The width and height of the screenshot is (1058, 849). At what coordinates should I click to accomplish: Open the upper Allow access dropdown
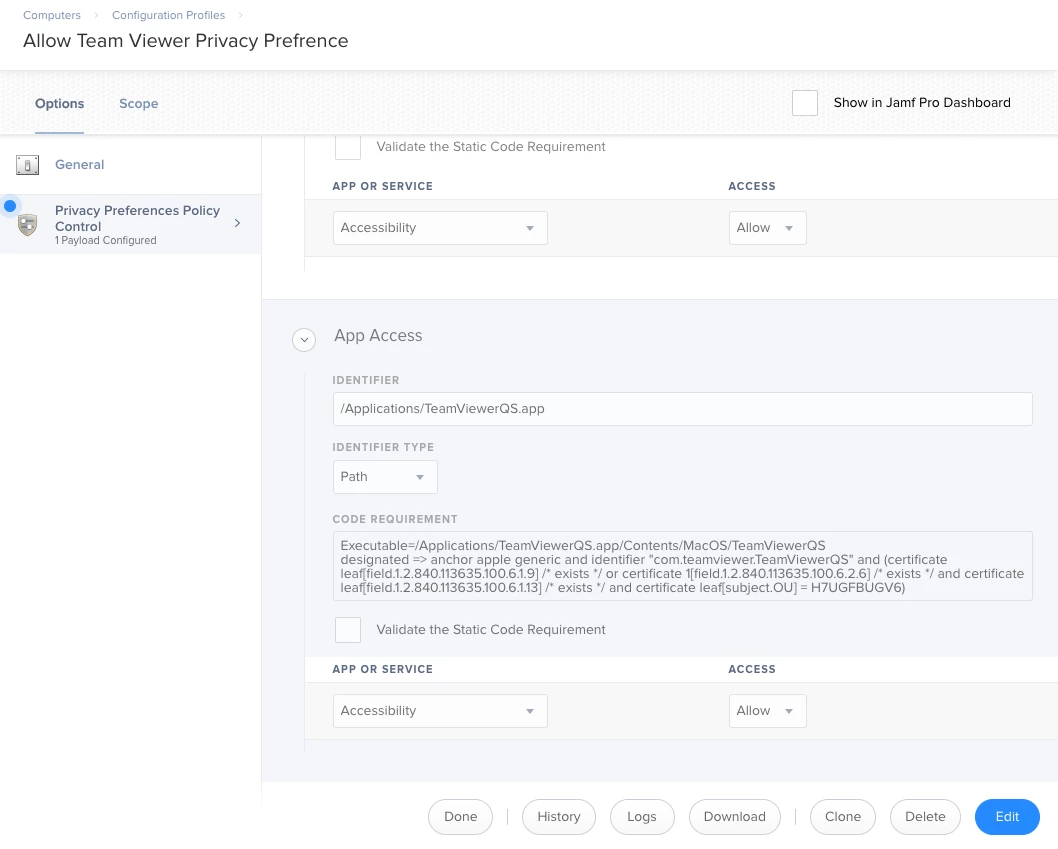767,228
